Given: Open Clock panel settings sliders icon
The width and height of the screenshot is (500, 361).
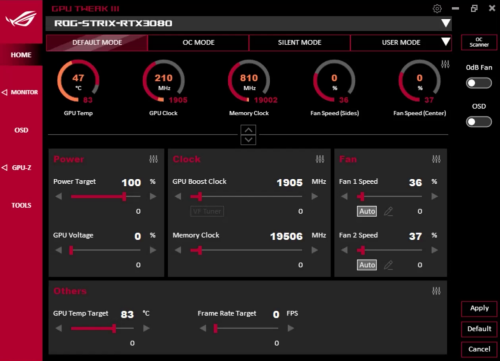Looking at the screenshot, I should tap(320, 159).
